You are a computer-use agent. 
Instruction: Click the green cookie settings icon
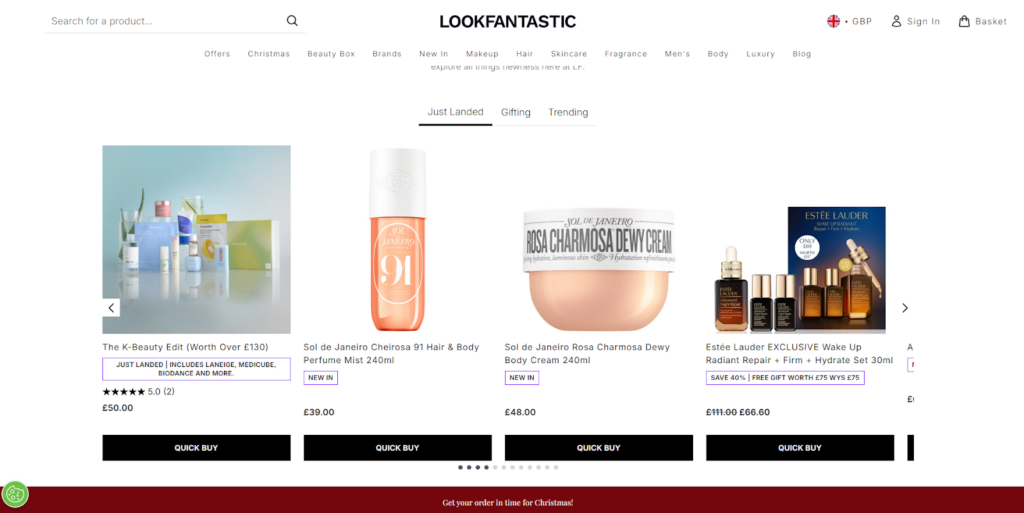(15, 494)
